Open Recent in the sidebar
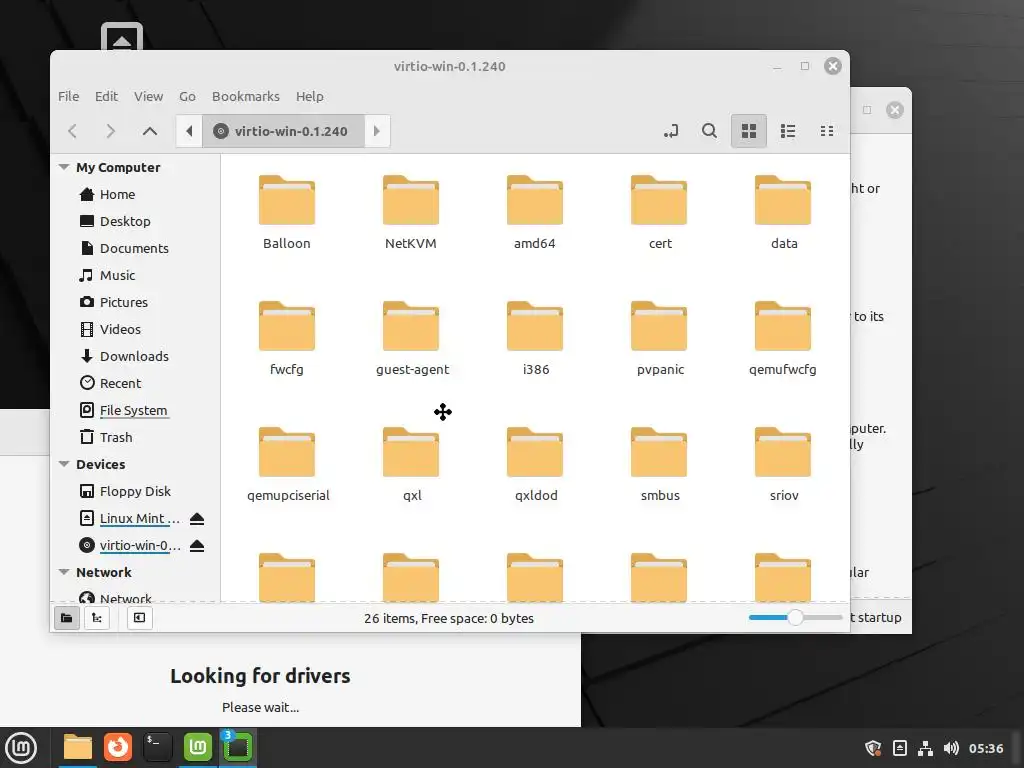The height and width of the screenshot is (768, 1024). coord(121,383)
